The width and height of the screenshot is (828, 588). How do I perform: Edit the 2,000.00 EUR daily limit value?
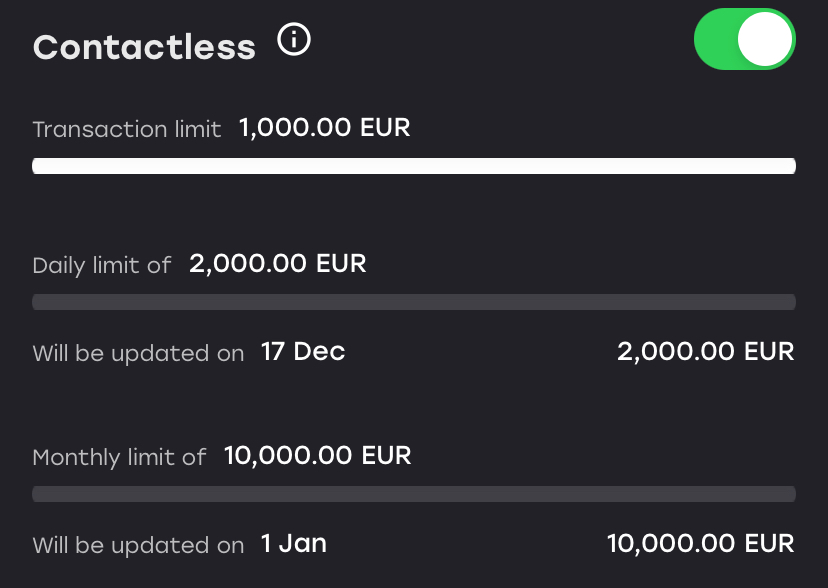coord(278,264)
